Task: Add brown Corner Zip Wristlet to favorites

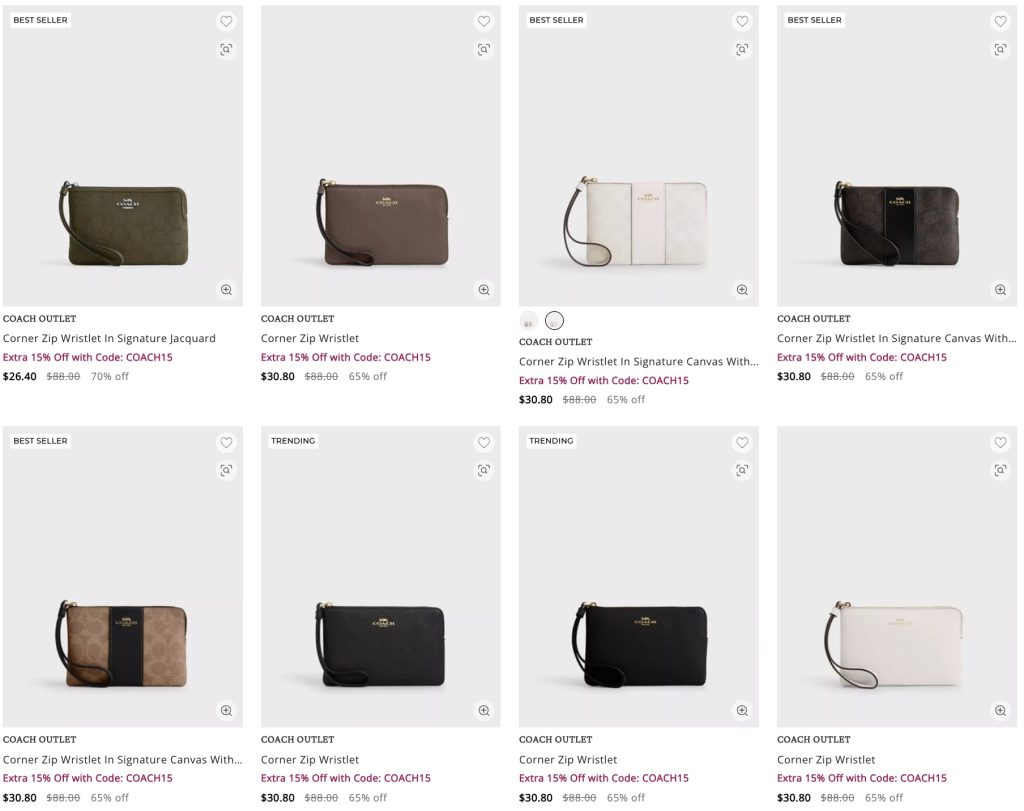Action: point(484,21)
